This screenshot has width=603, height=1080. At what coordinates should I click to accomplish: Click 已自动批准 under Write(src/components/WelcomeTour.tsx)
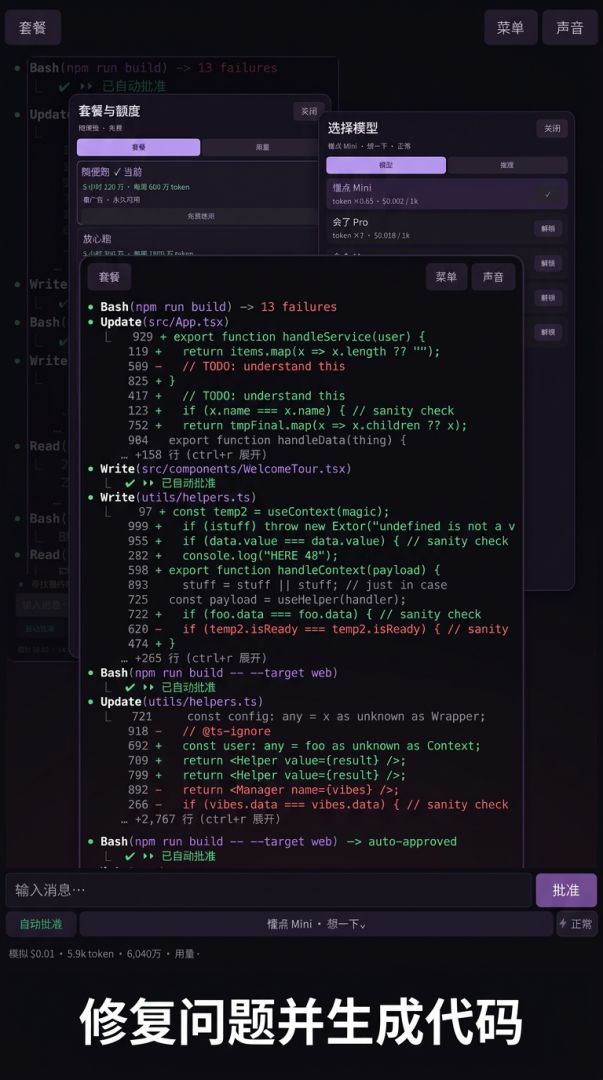point(188,483)
